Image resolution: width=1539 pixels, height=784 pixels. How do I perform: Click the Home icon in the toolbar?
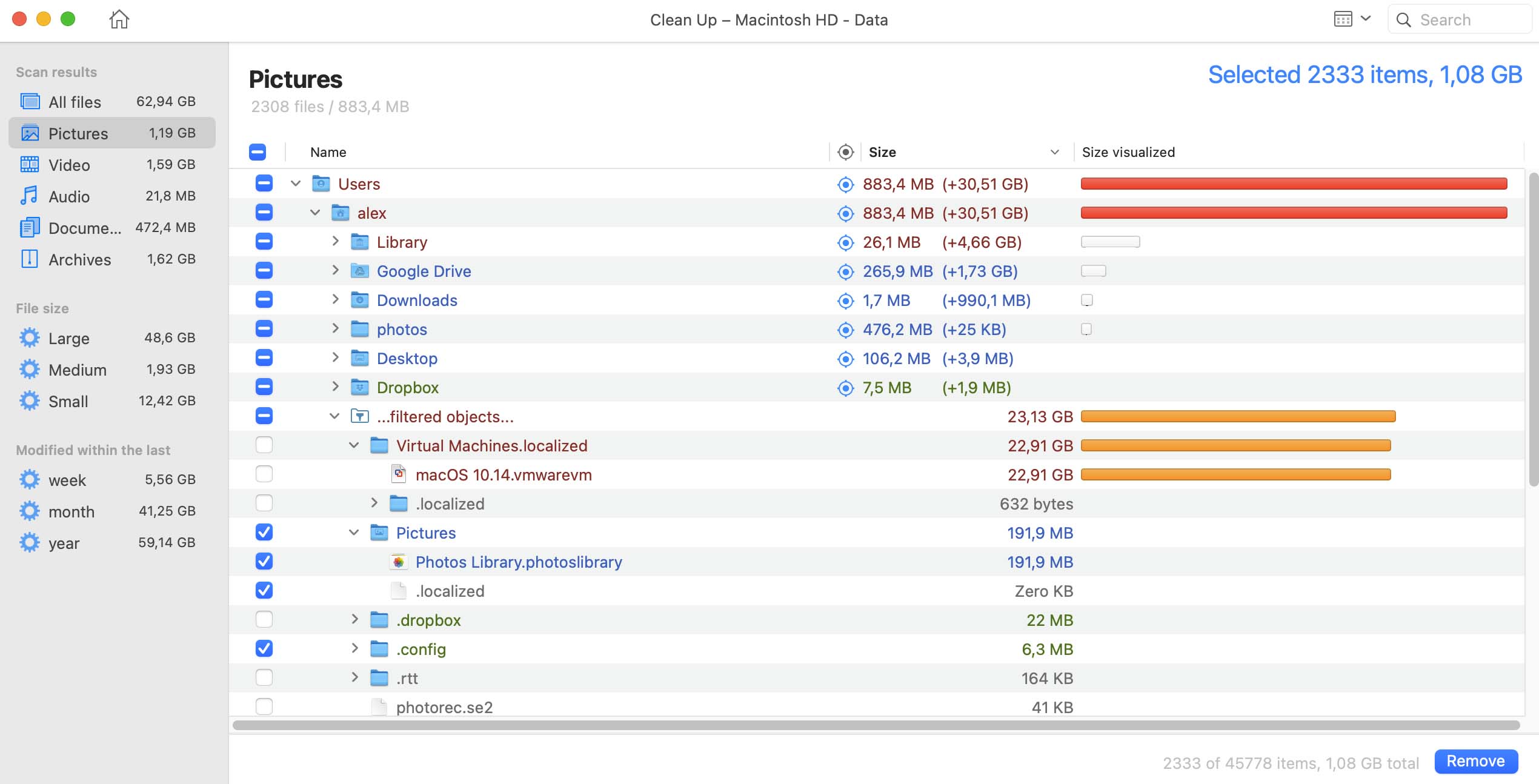click(119, 19)
